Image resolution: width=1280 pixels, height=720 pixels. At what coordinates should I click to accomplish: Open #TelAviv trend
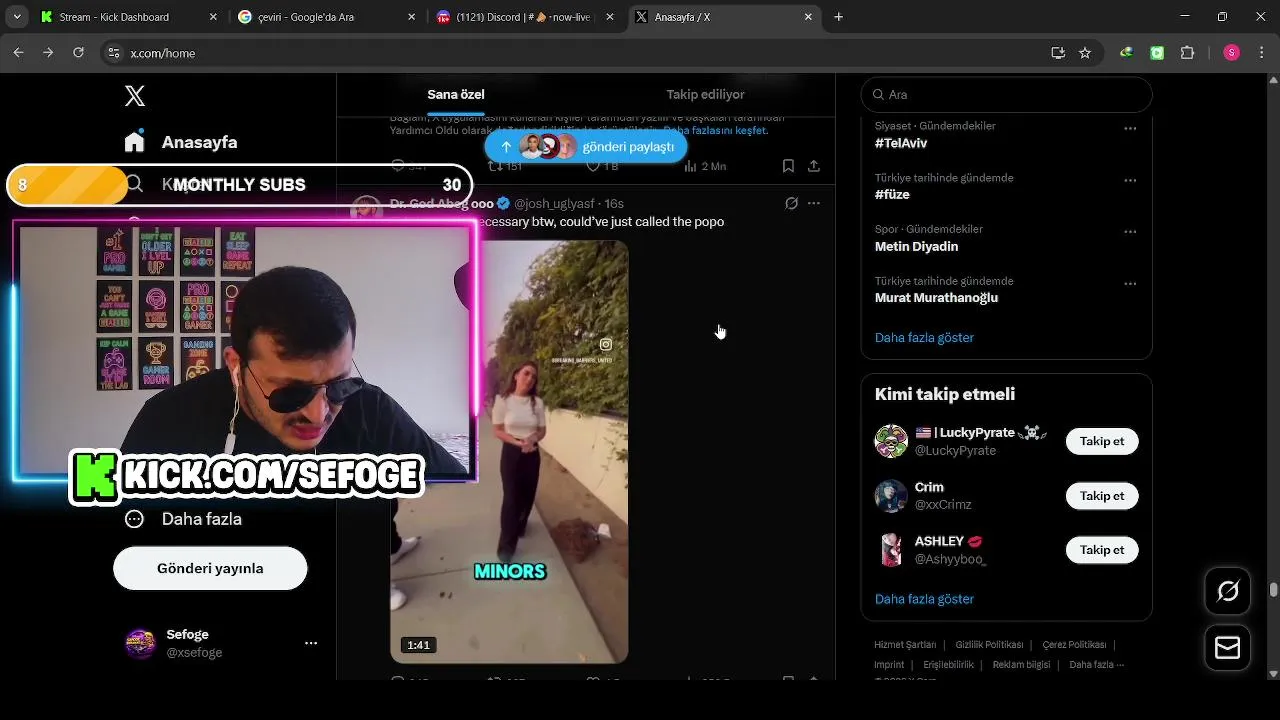pos(900,143)
